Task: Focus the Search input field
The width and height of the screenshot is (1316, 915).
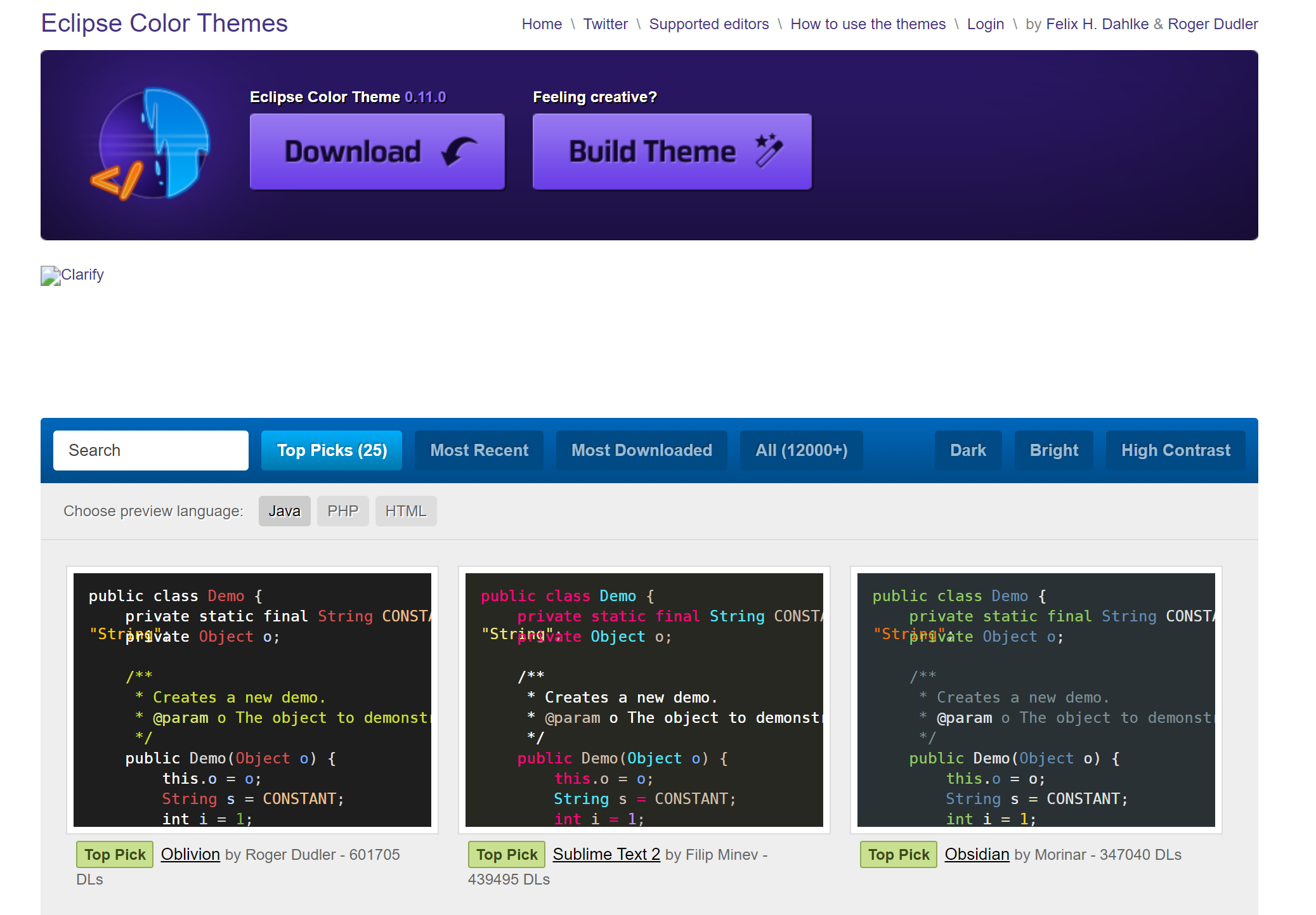Action: tap(151, 450)
